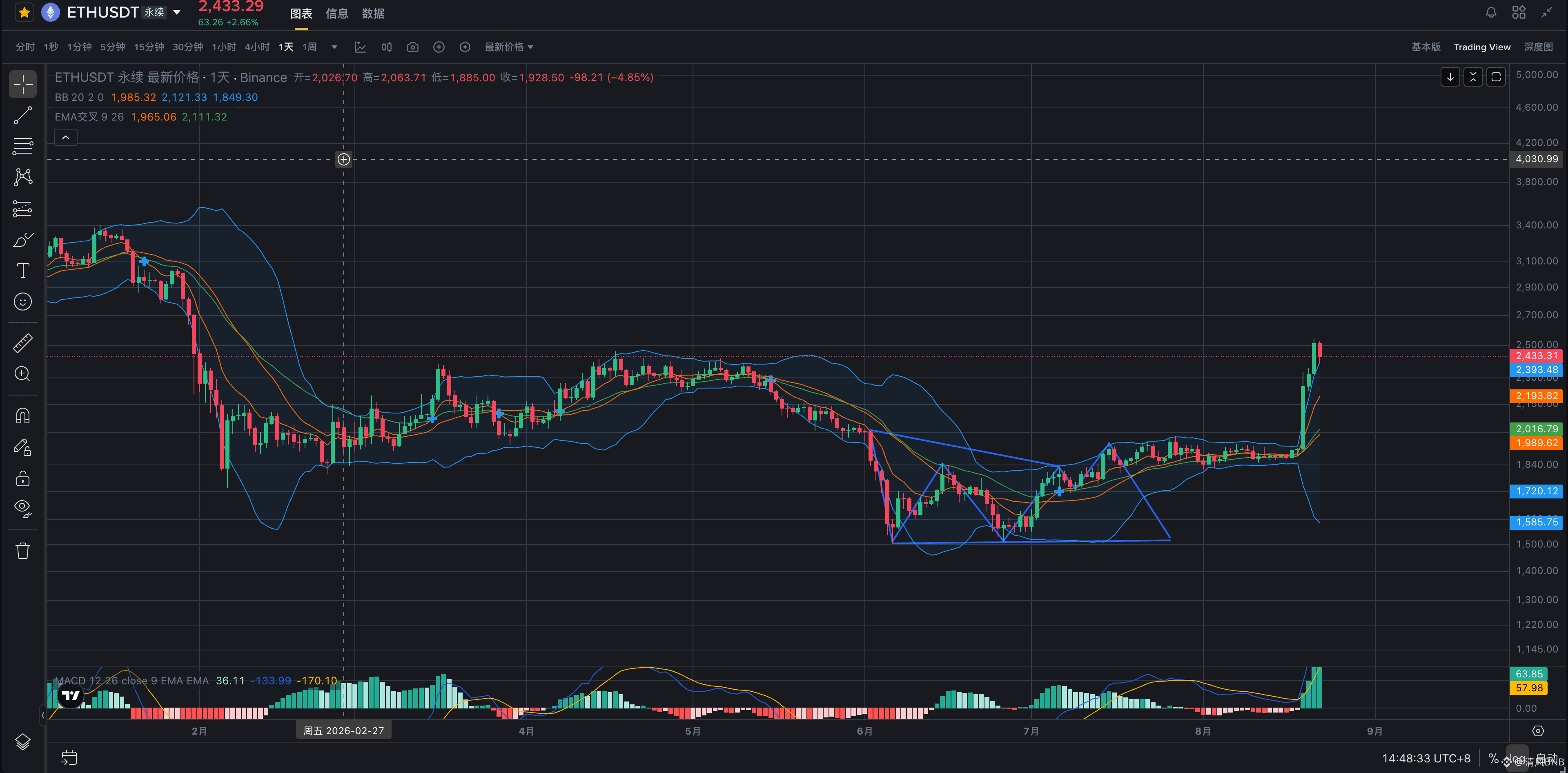Switch to the Trading View chart
The width and height of the screenshot is (1568, 773).
[x=1481, y=47]
